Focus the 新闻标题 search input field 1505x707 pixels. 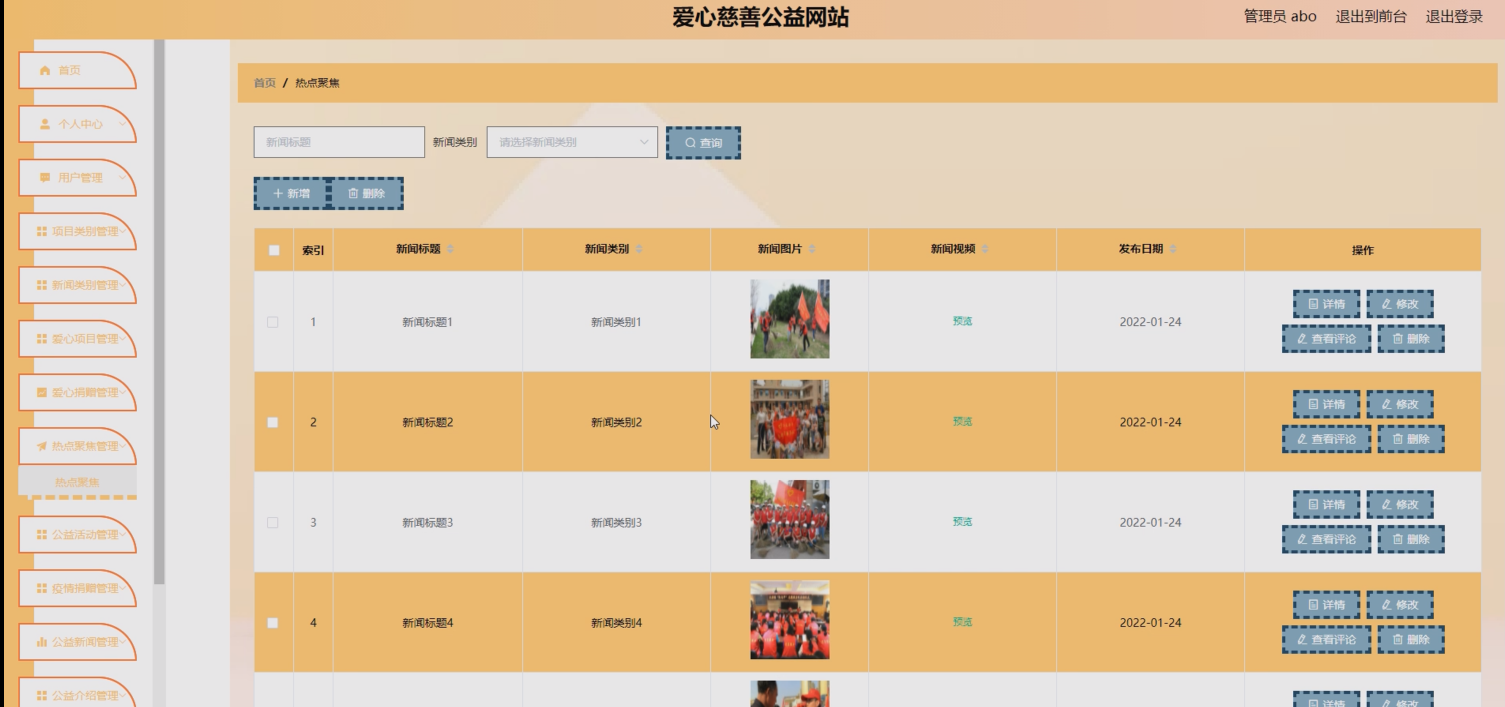click(339, 142)
